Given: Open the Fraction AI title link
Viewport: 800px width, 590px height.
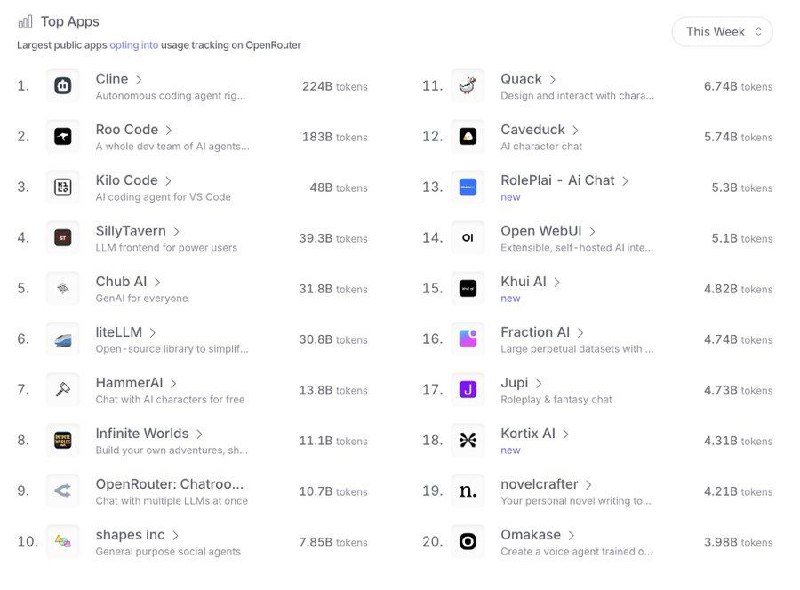Looking at the screenshot, I should (x=535, y=332).
